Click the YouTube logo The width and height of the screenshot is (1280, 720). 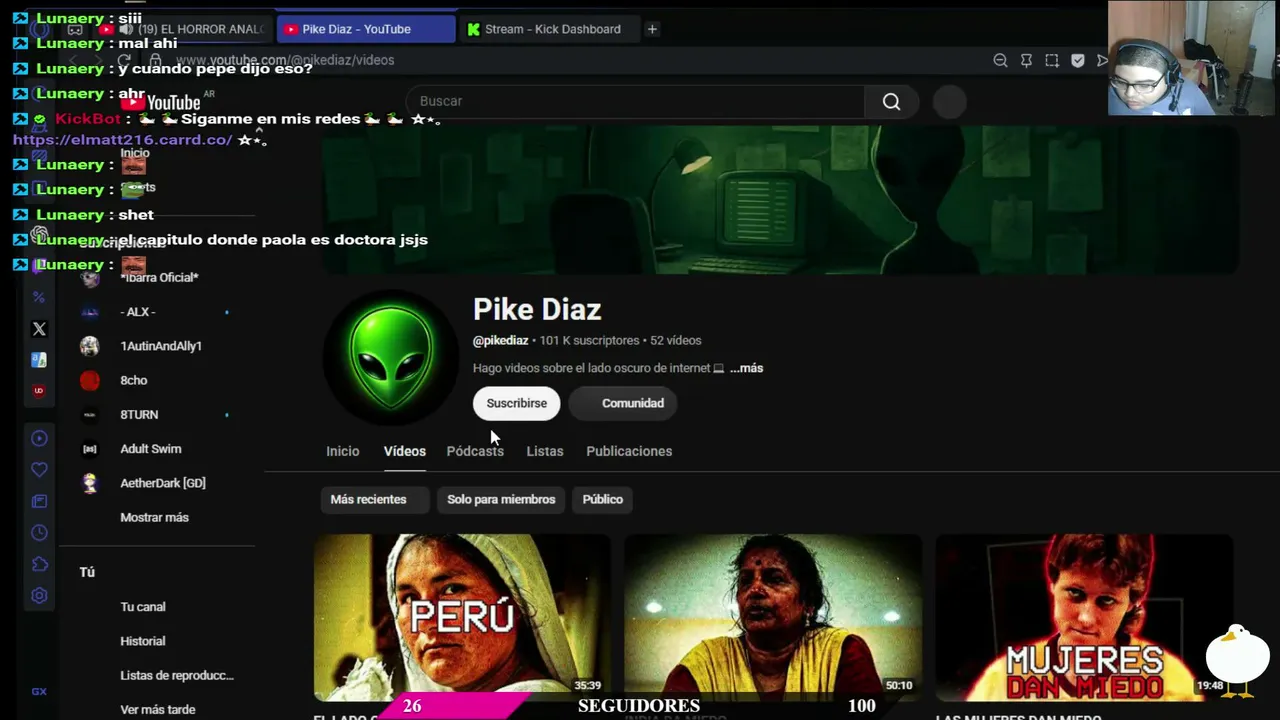[x=160, y=101]
